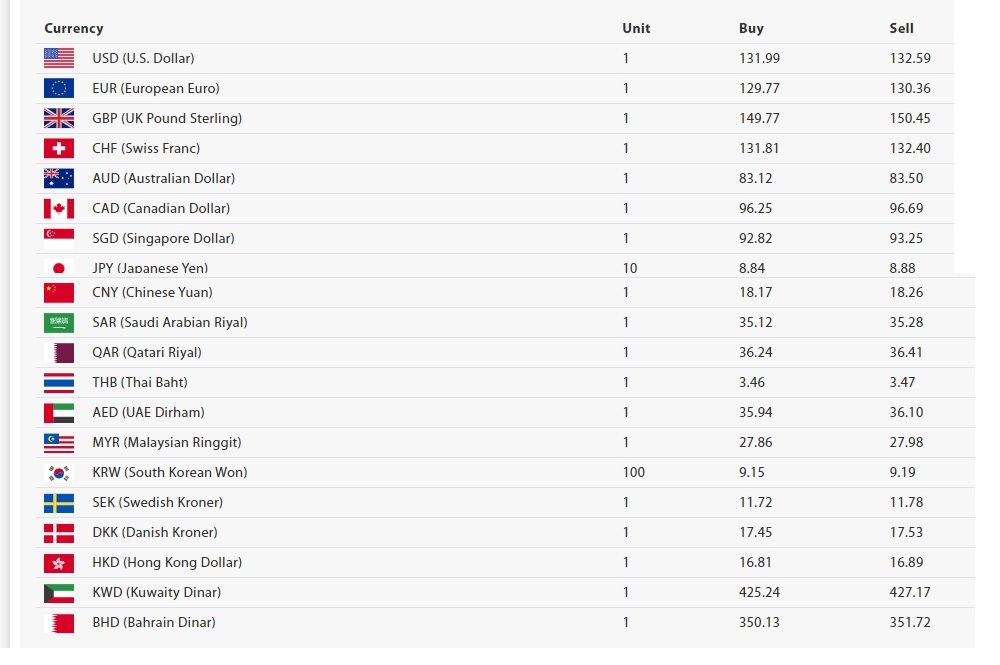Click the United States flag icon

[59, 58]
